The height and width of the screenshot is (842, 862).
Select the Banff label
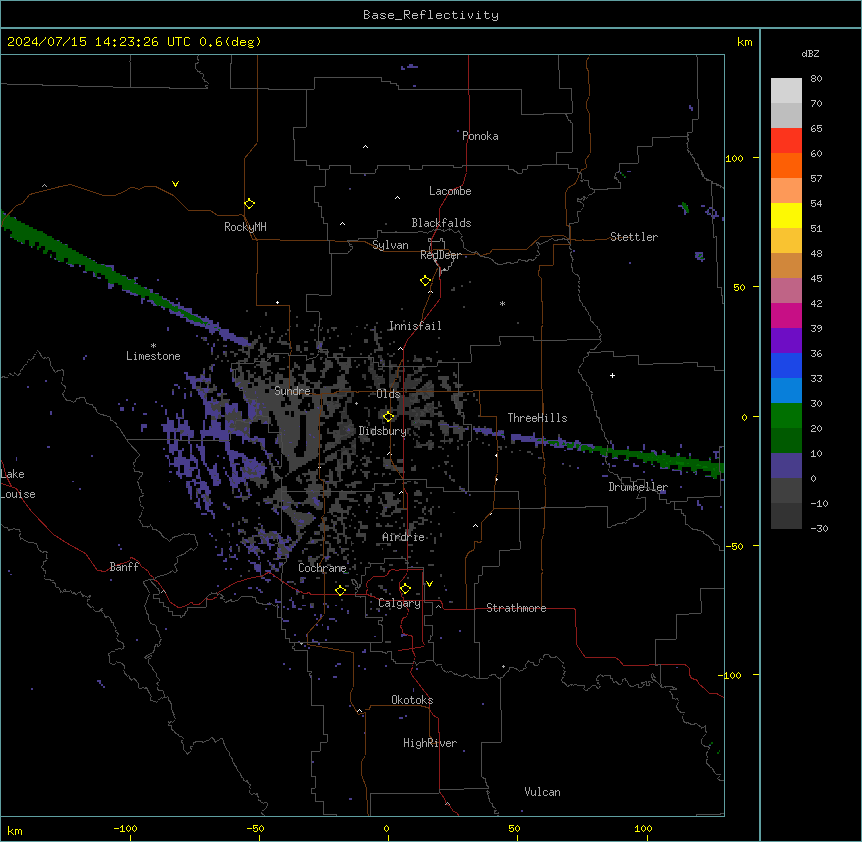(124, 567)
